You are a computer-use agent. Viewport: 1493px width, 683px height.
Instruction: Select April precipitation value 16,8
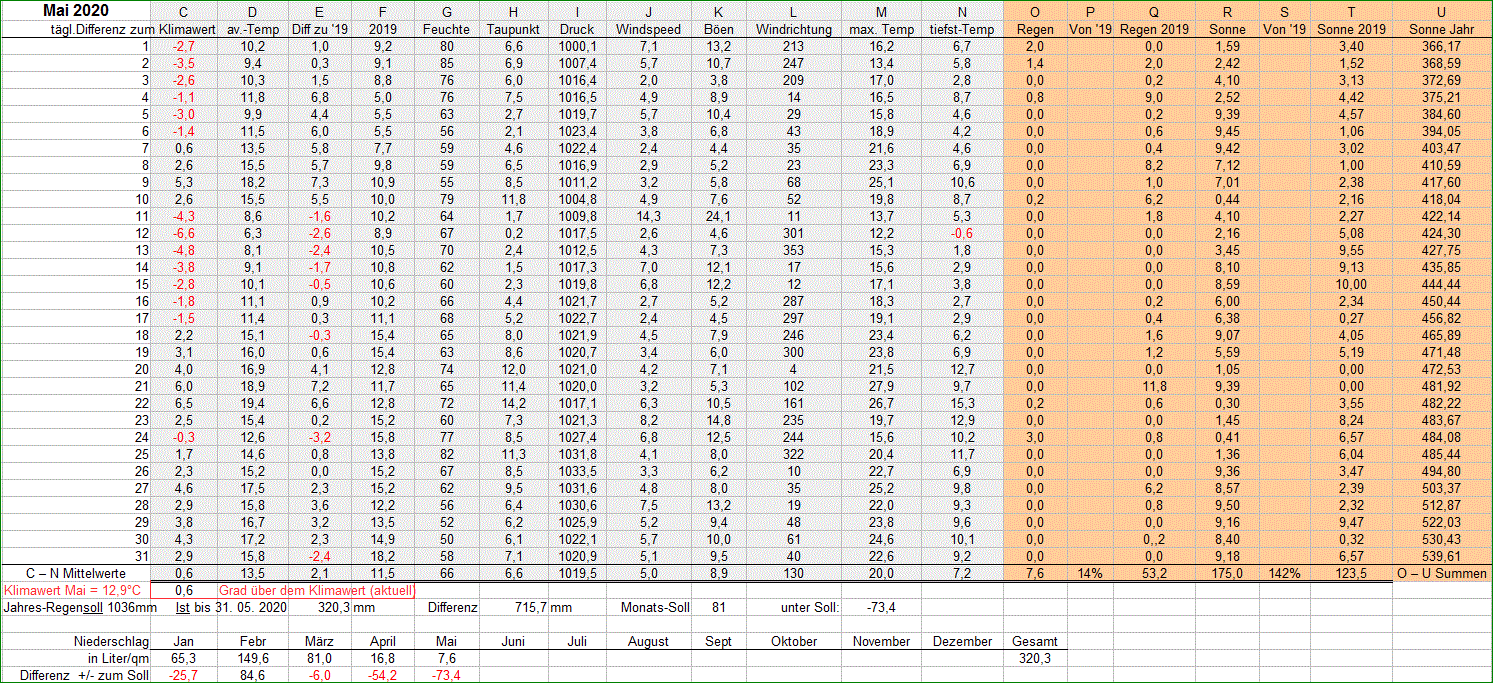point(384,658)
